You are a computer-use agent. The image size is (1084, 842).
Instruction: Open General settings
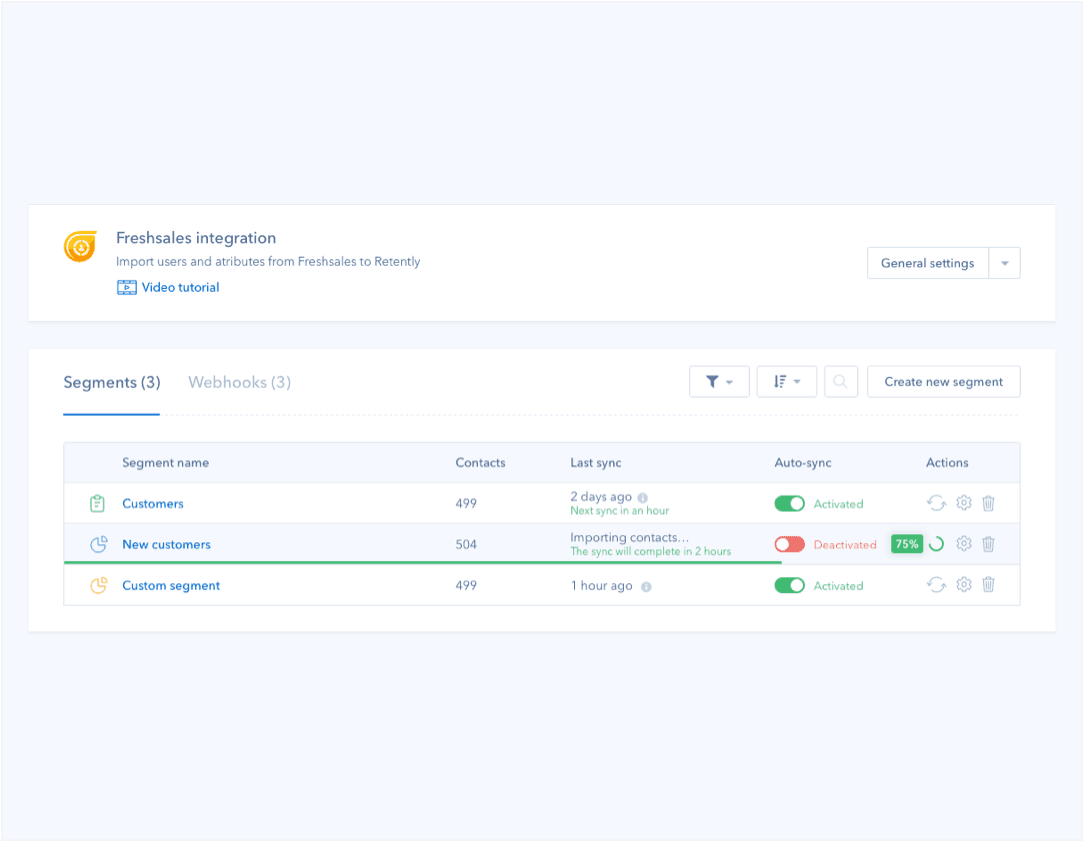[x=928, y=263]
